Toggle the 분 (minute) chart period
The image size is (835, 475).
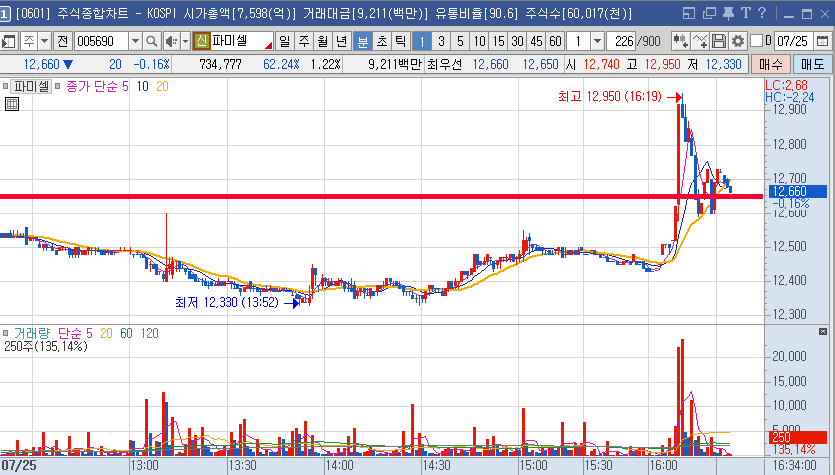coord(362,41)
